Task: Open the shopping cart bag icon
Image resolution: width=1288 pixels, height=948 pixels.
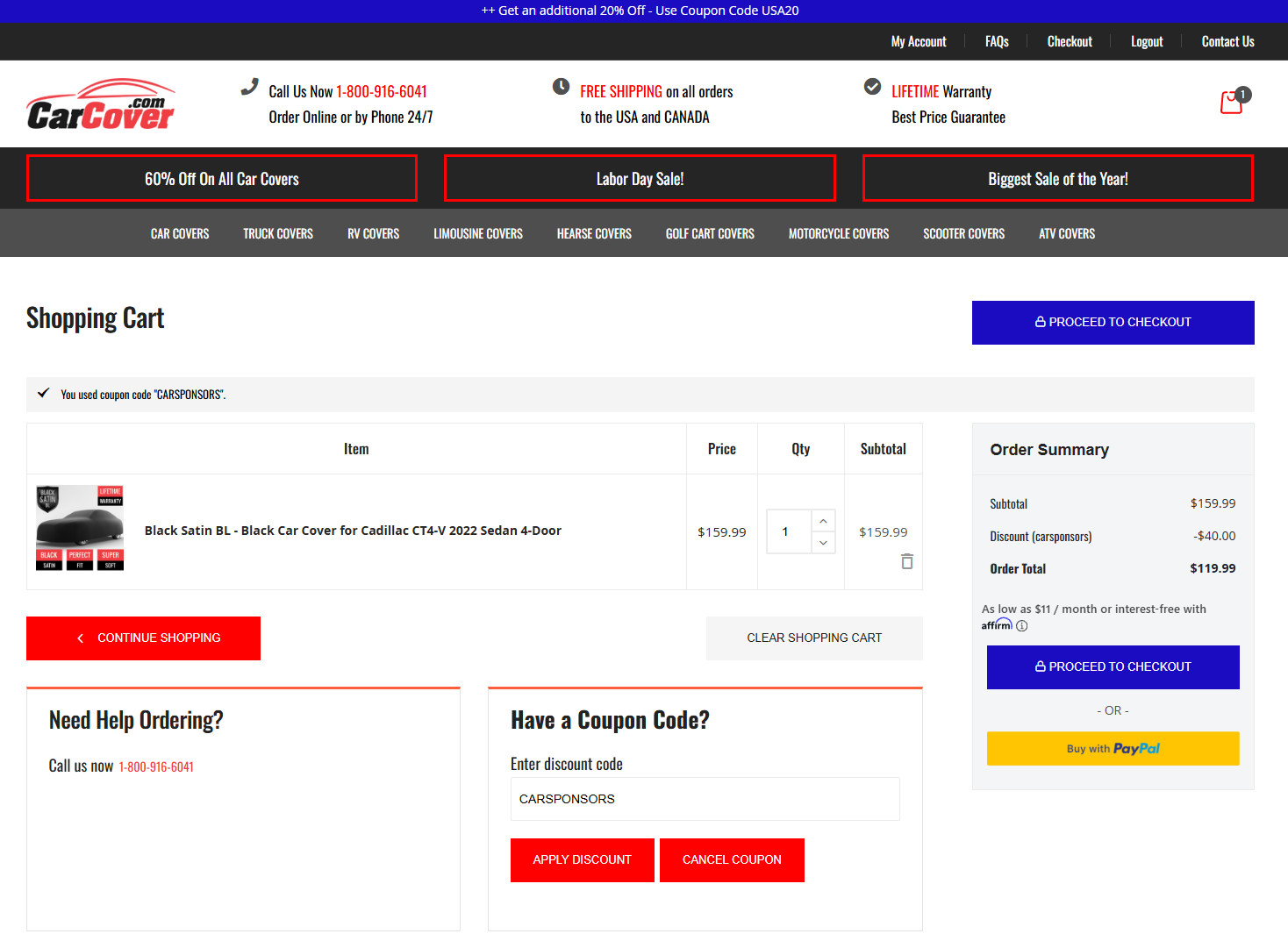Action: pyautogui.click(x=1232, y=103)
